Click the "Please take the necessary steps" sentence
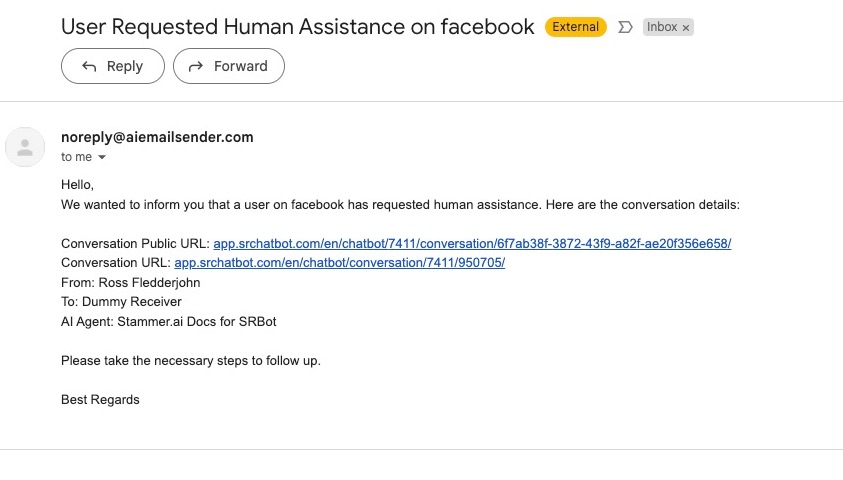Viewport: 843px width, 480px height. tap(191, 360)
